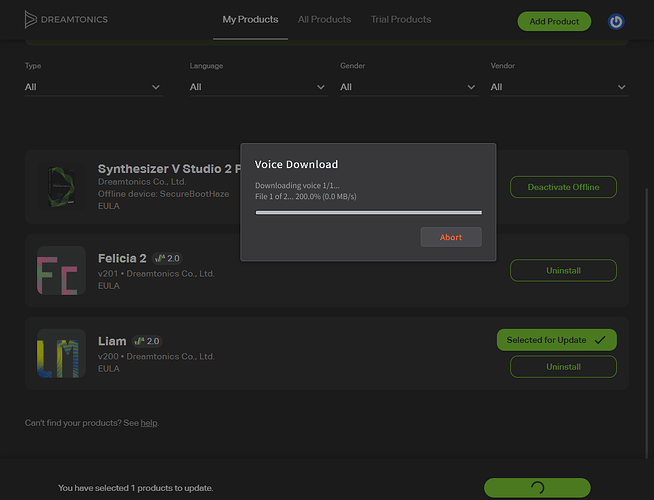The height and width of the screenshot is (500, 654).
Task: Click the loading spinner update button
Action: point(537,487)
